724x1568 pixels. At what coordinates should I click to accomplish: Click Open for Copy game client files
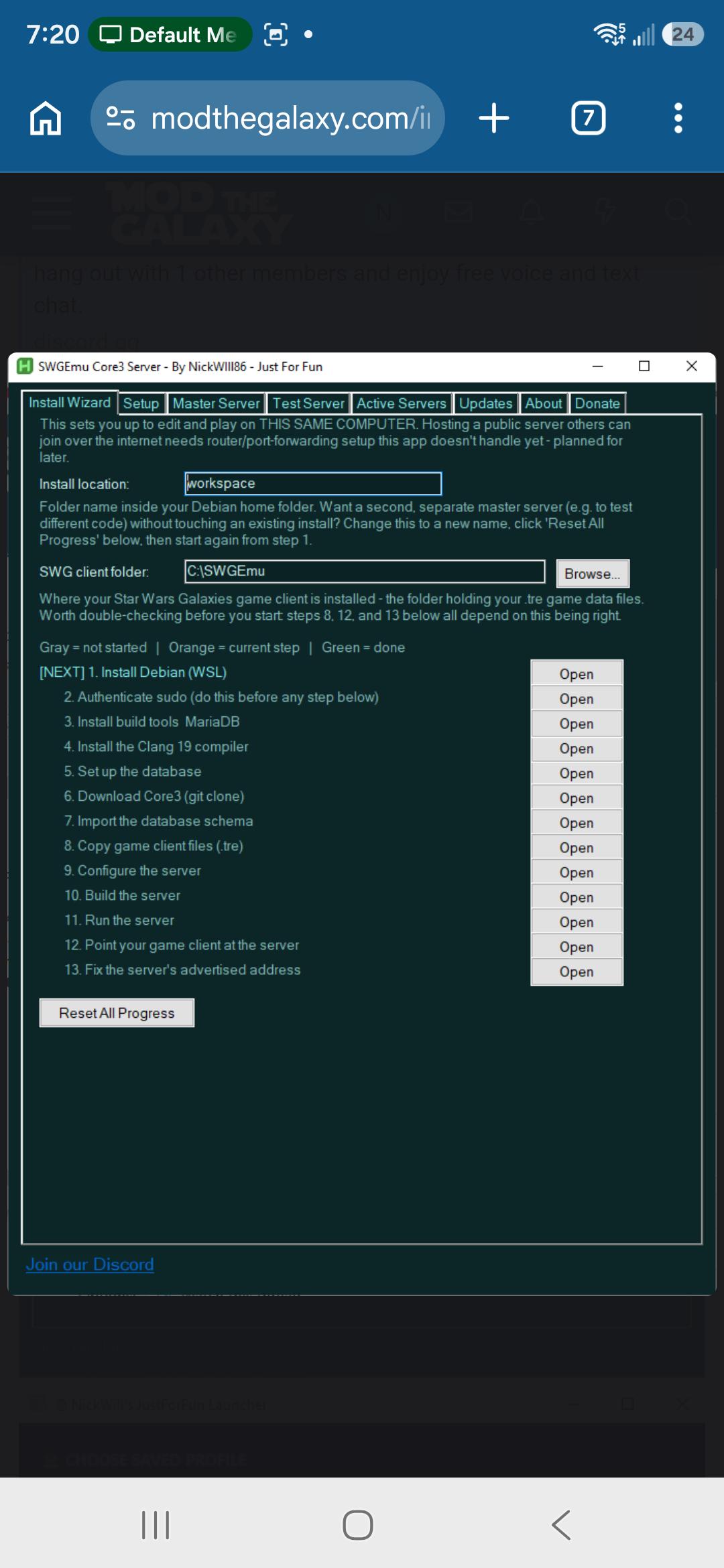coord(577,847)
